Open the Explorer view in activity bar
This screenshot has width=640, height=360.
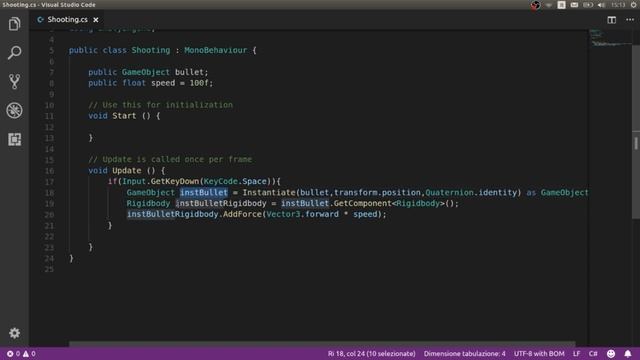[14, 24]
